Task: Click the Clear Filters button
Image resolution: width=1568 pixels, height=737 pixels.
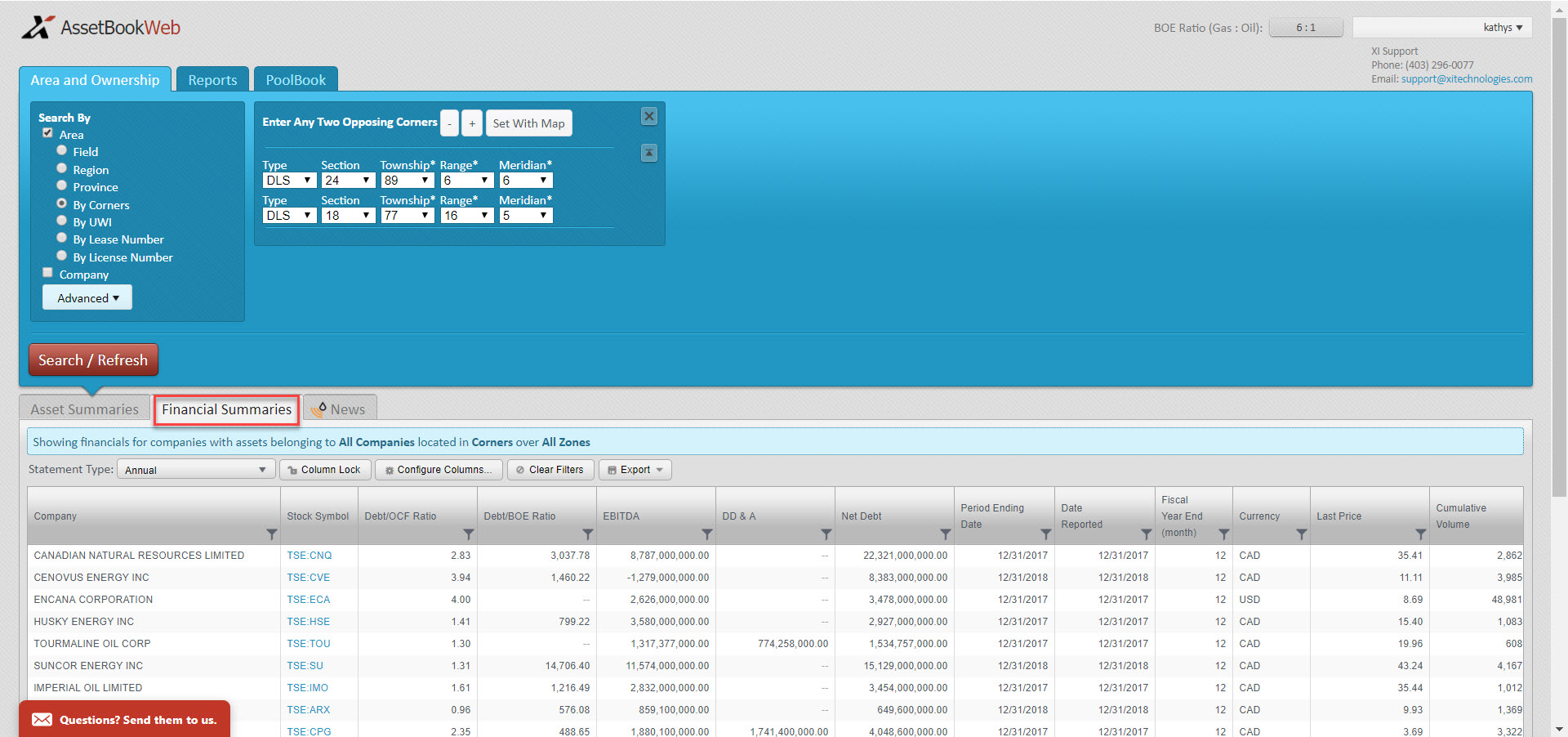Action: pos(550,470)
